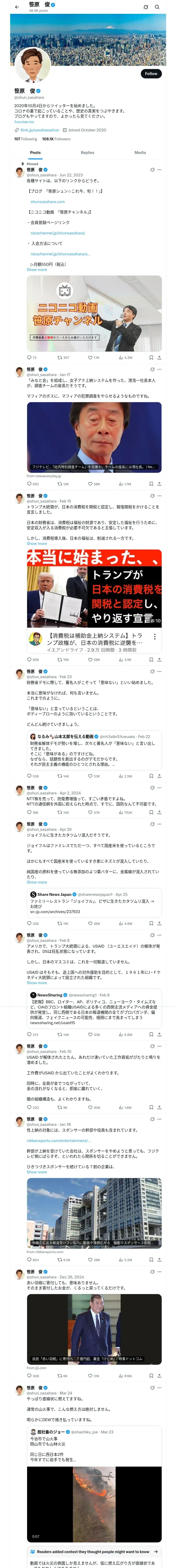Open more options on the pinned post
The height and width of the screenshot is (1568, 176).
coord(160,170)
